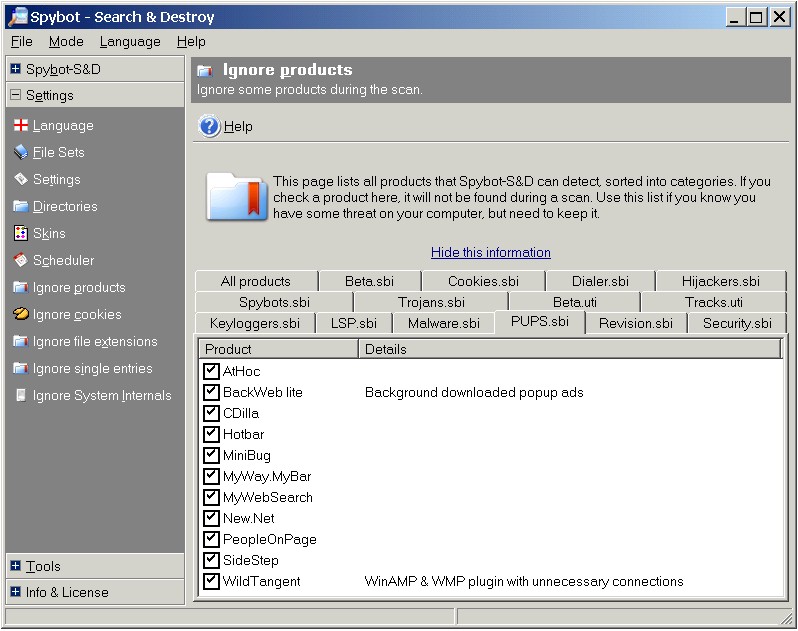Open the Help menu in menu bar
Image resolution: width=798 pixels, height=631 pixels.
tap(191, 42)
